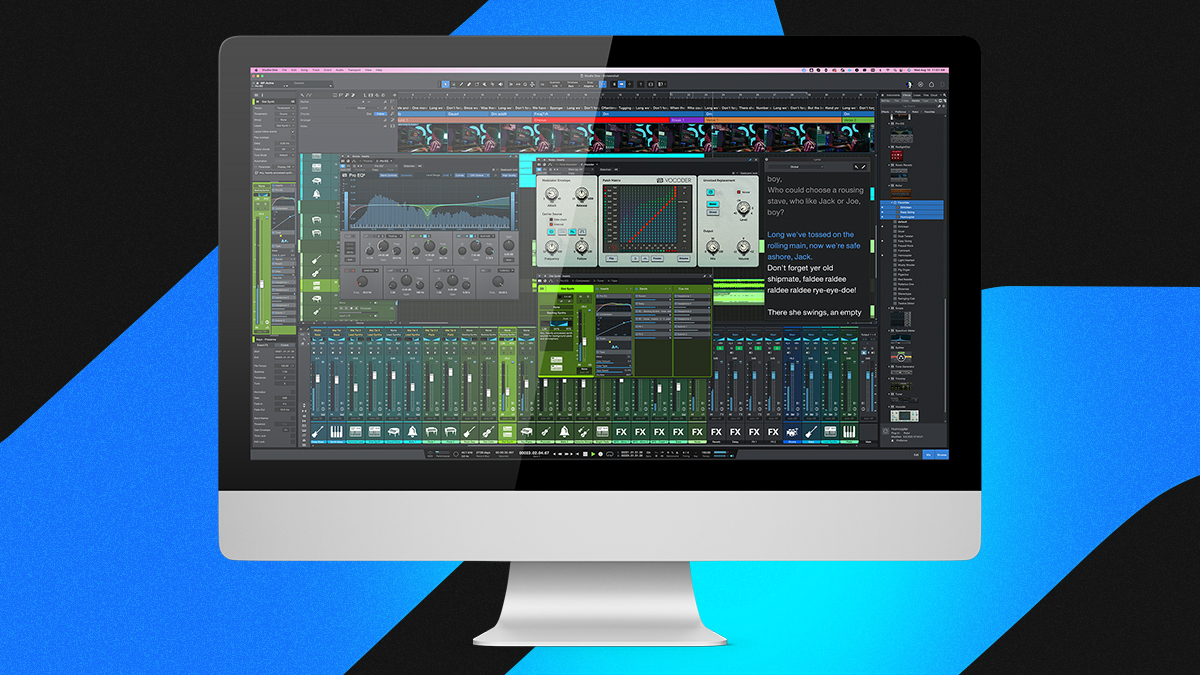
Task: Toggle Band Controls in Pro EQ
Action: [389, 175]
